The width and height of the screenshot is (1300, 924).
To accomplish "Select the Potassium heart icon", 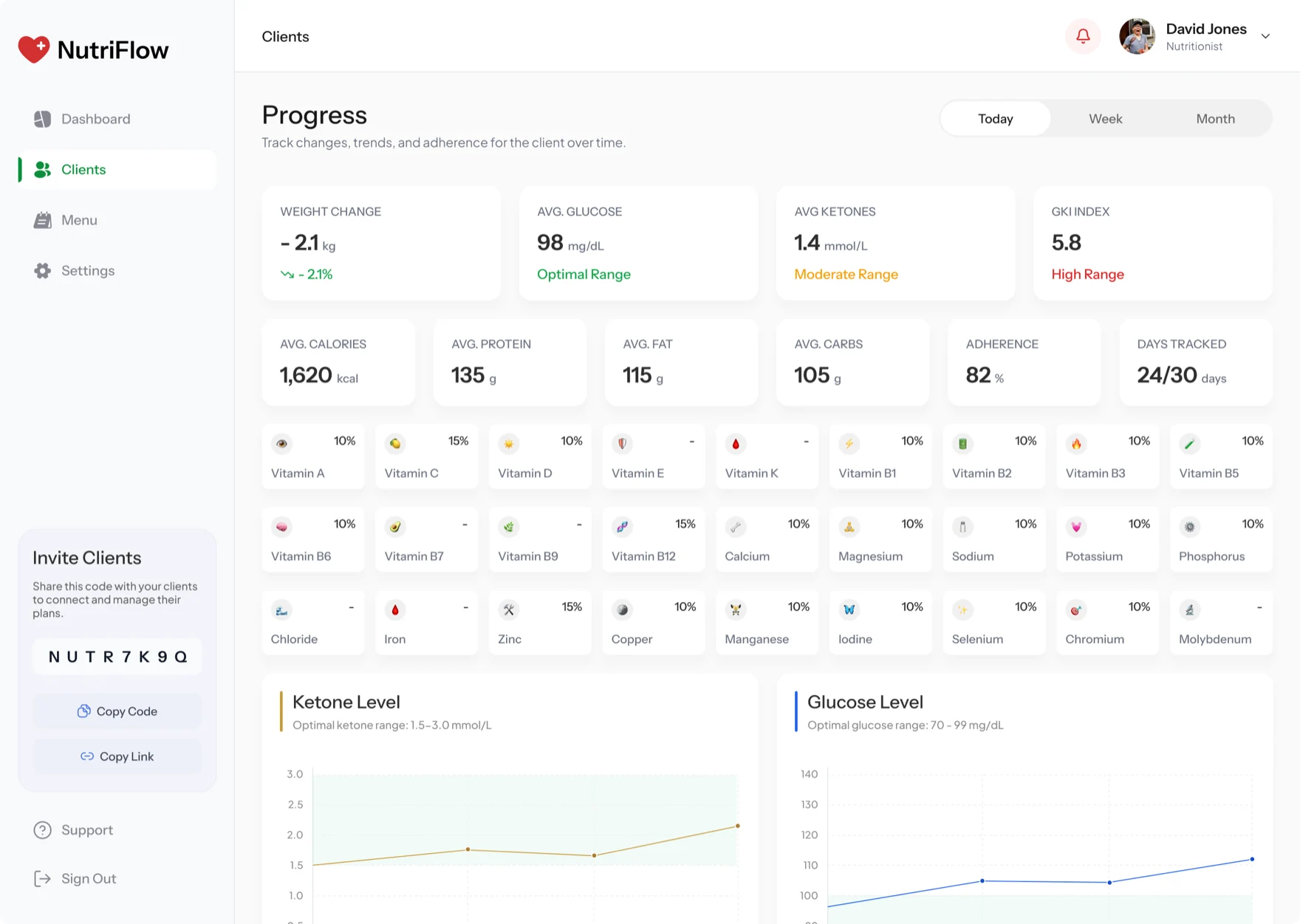I will 1076,527.
